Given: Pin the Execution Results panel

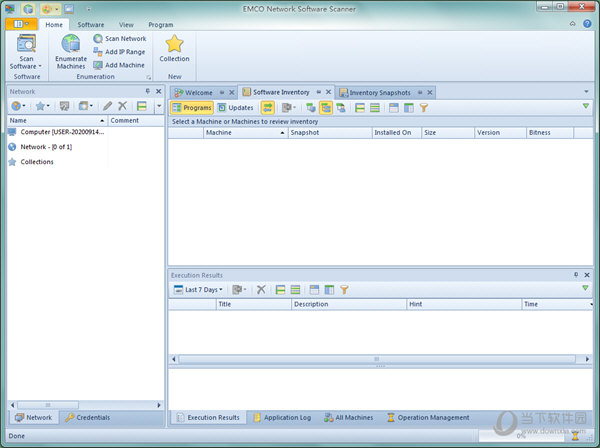Looking at the screenshot, I should (x=576, y=275).
